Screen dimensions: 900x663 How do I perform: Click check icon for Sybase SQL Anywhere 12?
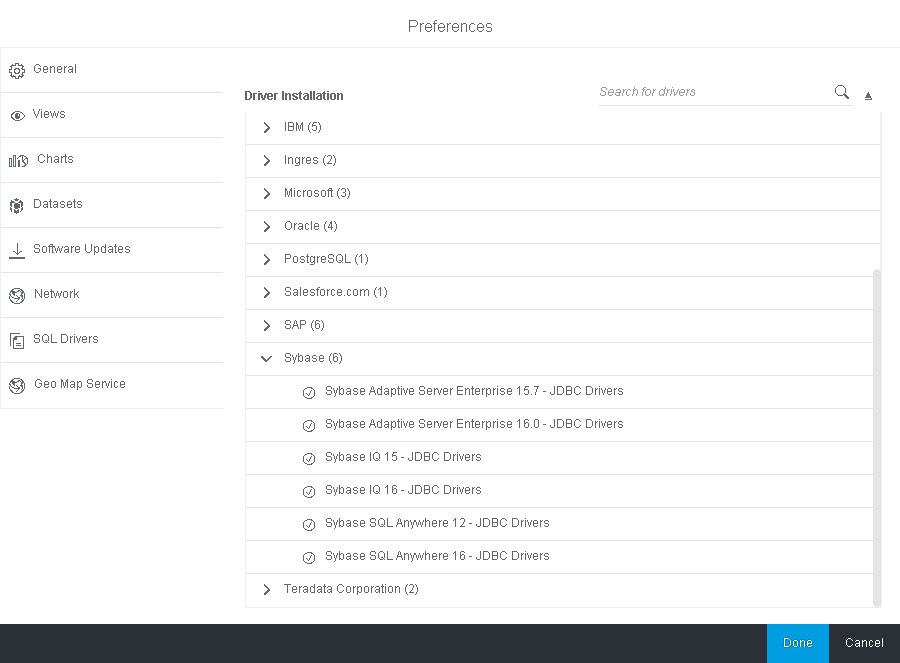[309, 525]
